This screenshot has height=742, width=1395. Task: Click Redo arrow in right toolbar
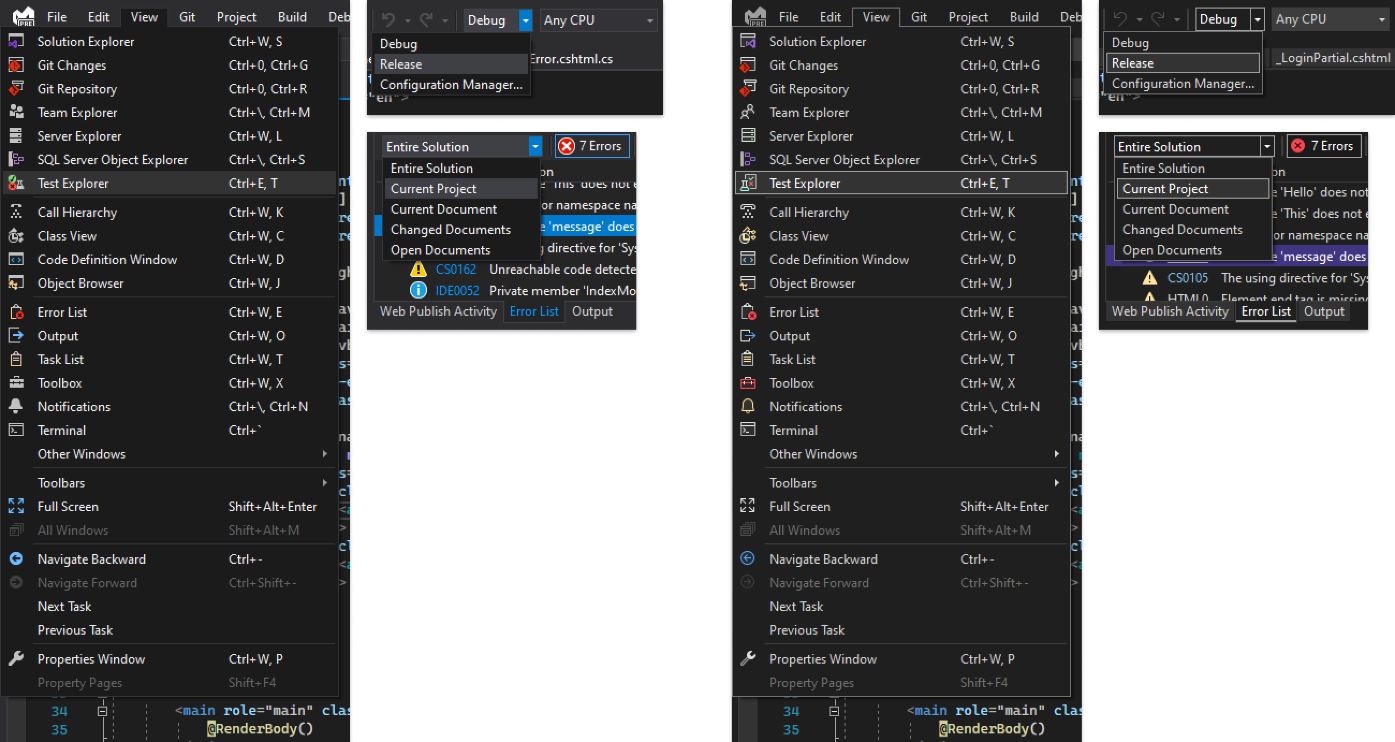(1157, 19)
